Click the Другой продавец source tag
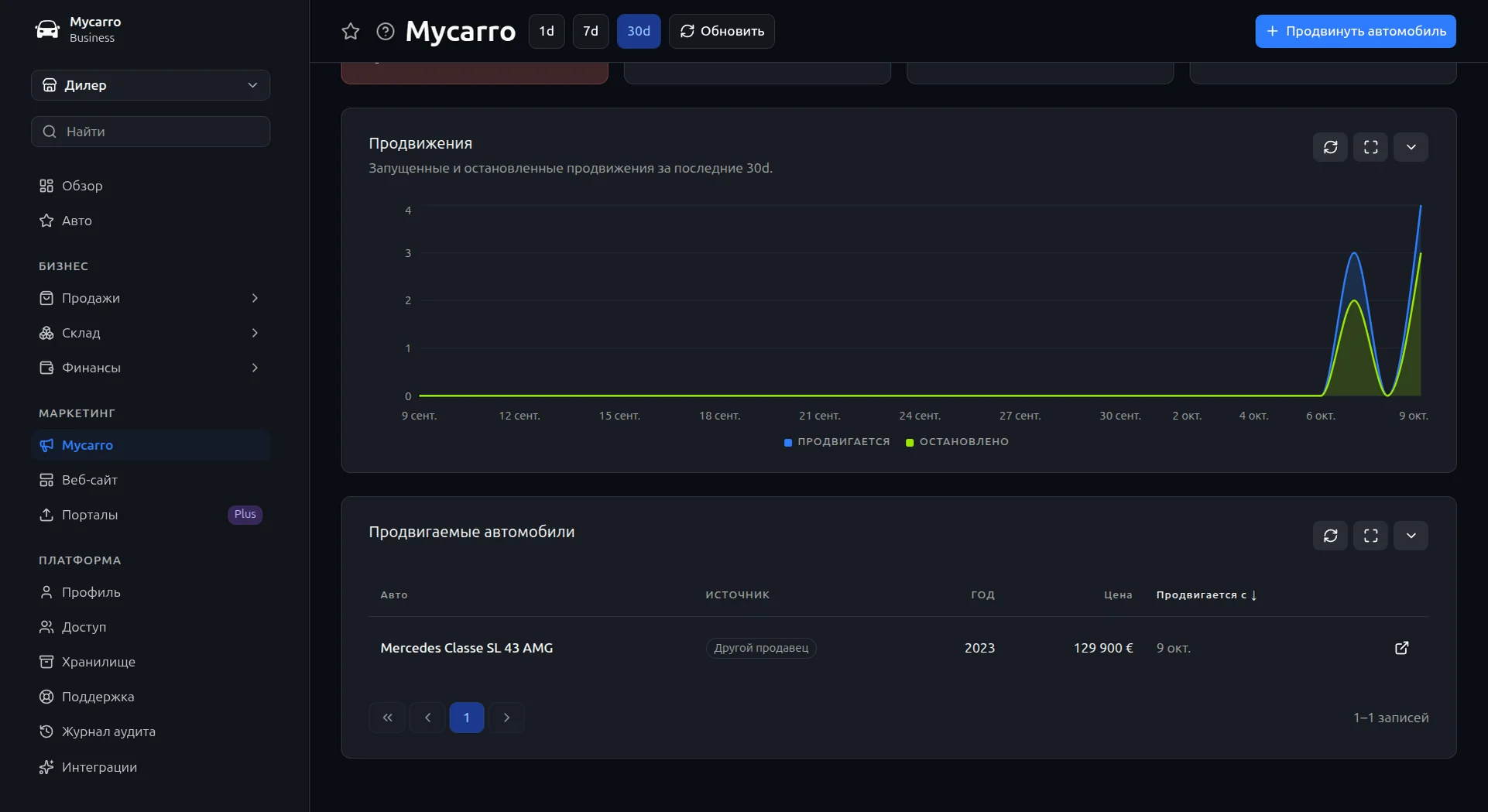The image size is (1488, 812). (761, 648)
